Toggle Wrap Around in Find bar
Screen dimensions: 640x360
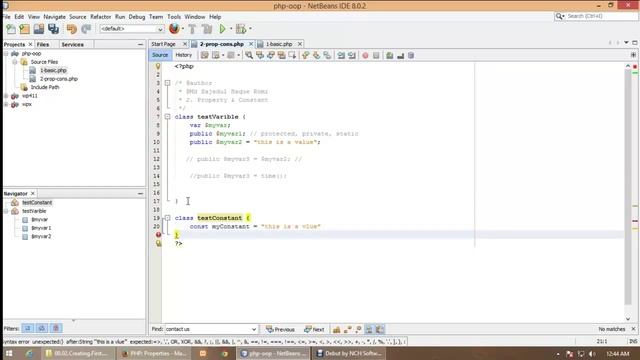(380, 329)
